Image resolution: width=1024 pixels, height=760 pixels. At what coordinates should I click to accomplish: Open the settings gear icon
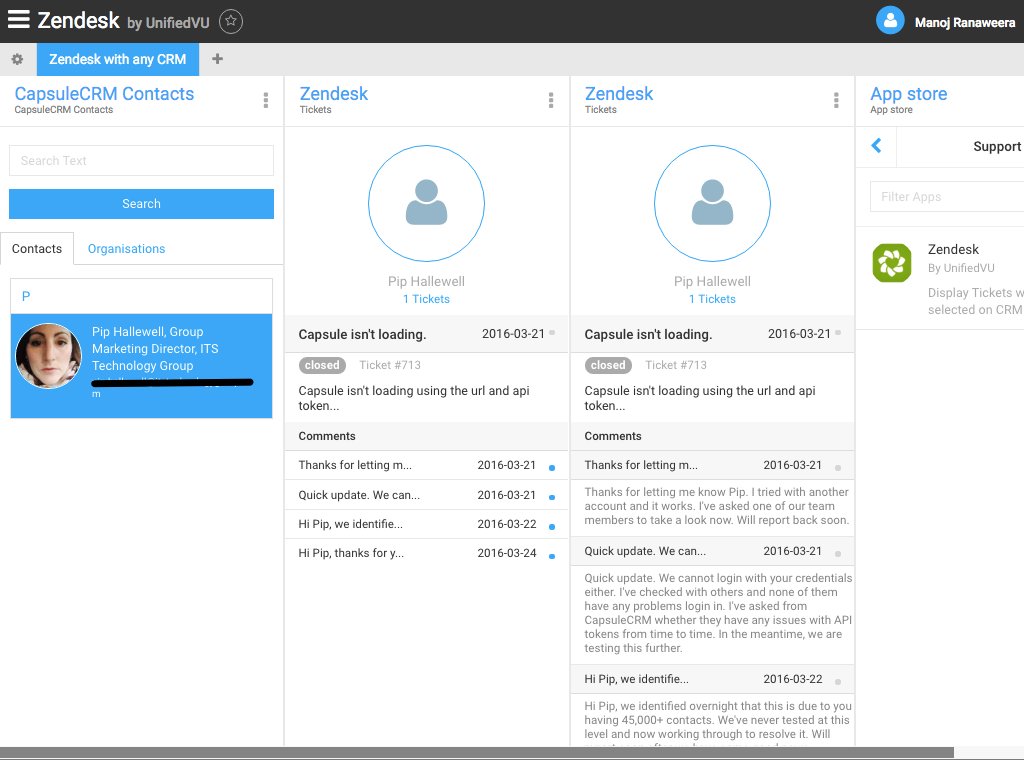coord(17,59)
